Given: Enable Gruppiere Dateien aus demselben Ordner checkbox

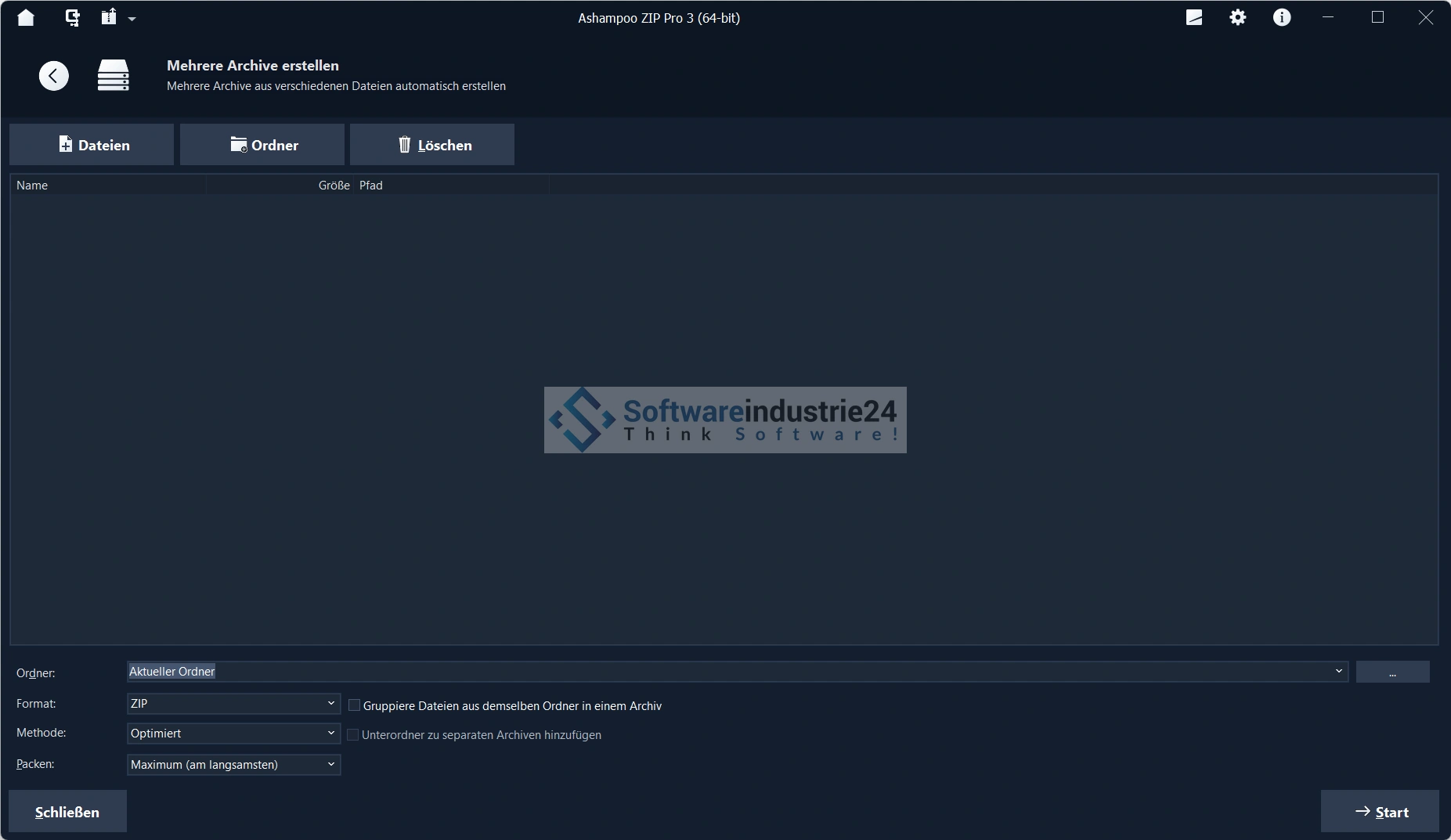Looking at the screenshot, I should (x=354, y=705).
